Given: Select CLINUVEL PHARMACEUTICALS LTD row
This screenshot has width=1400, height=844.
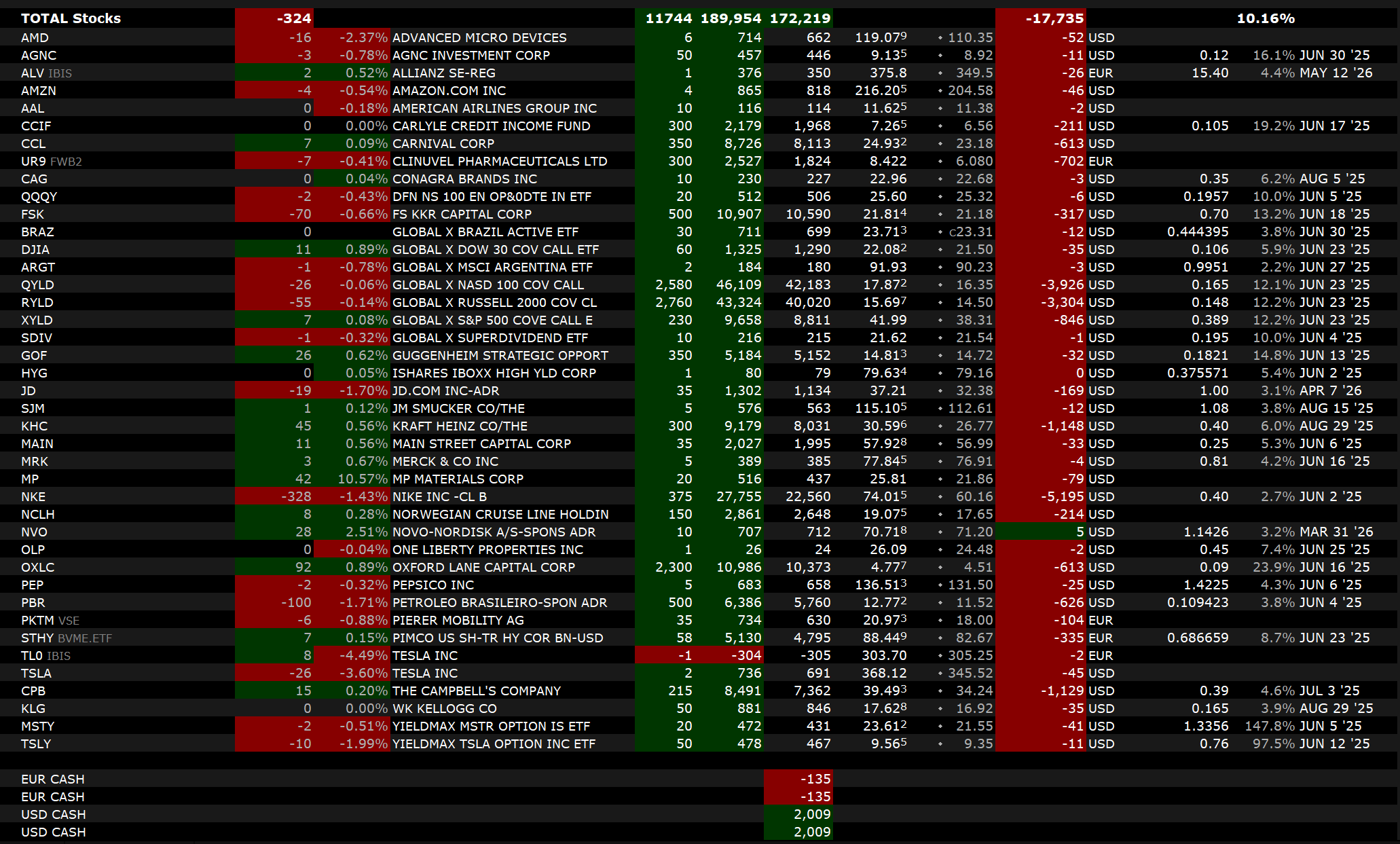Looking at the screenshot, I should click(x=699, y=161).
